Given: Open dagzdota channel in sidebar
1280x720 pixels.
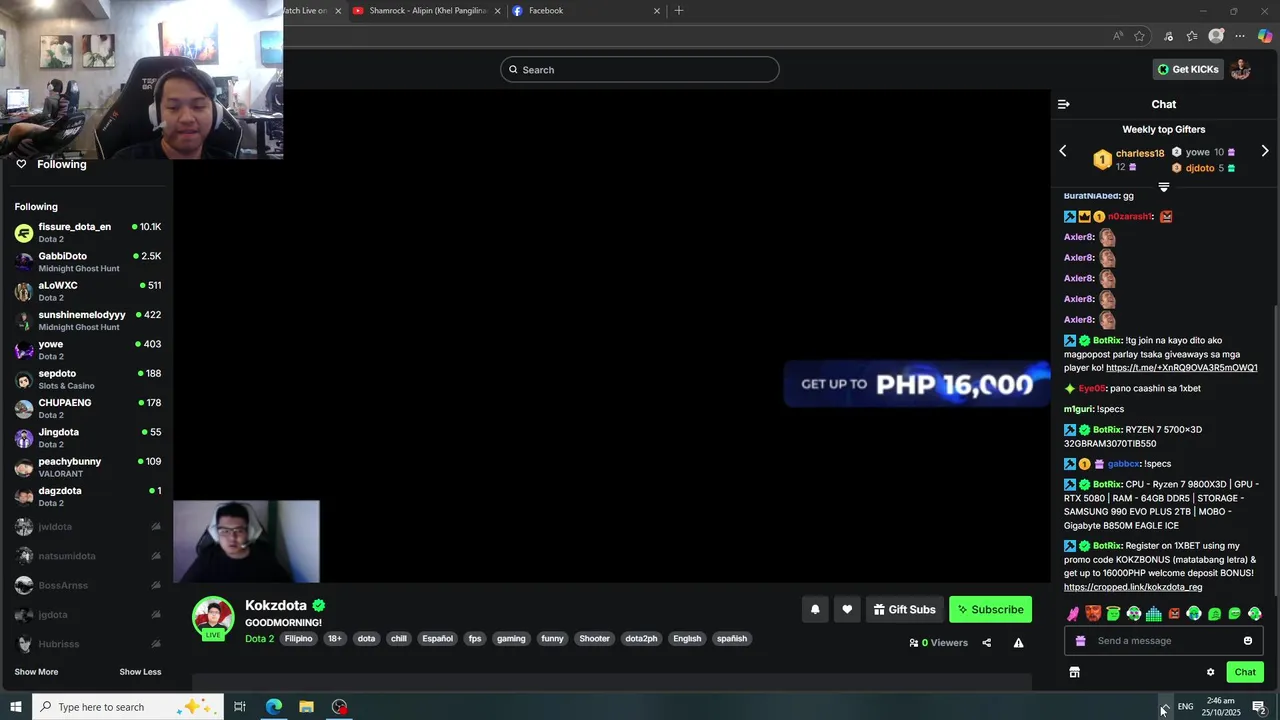Looking at the screenshot, I should (88, 497).
